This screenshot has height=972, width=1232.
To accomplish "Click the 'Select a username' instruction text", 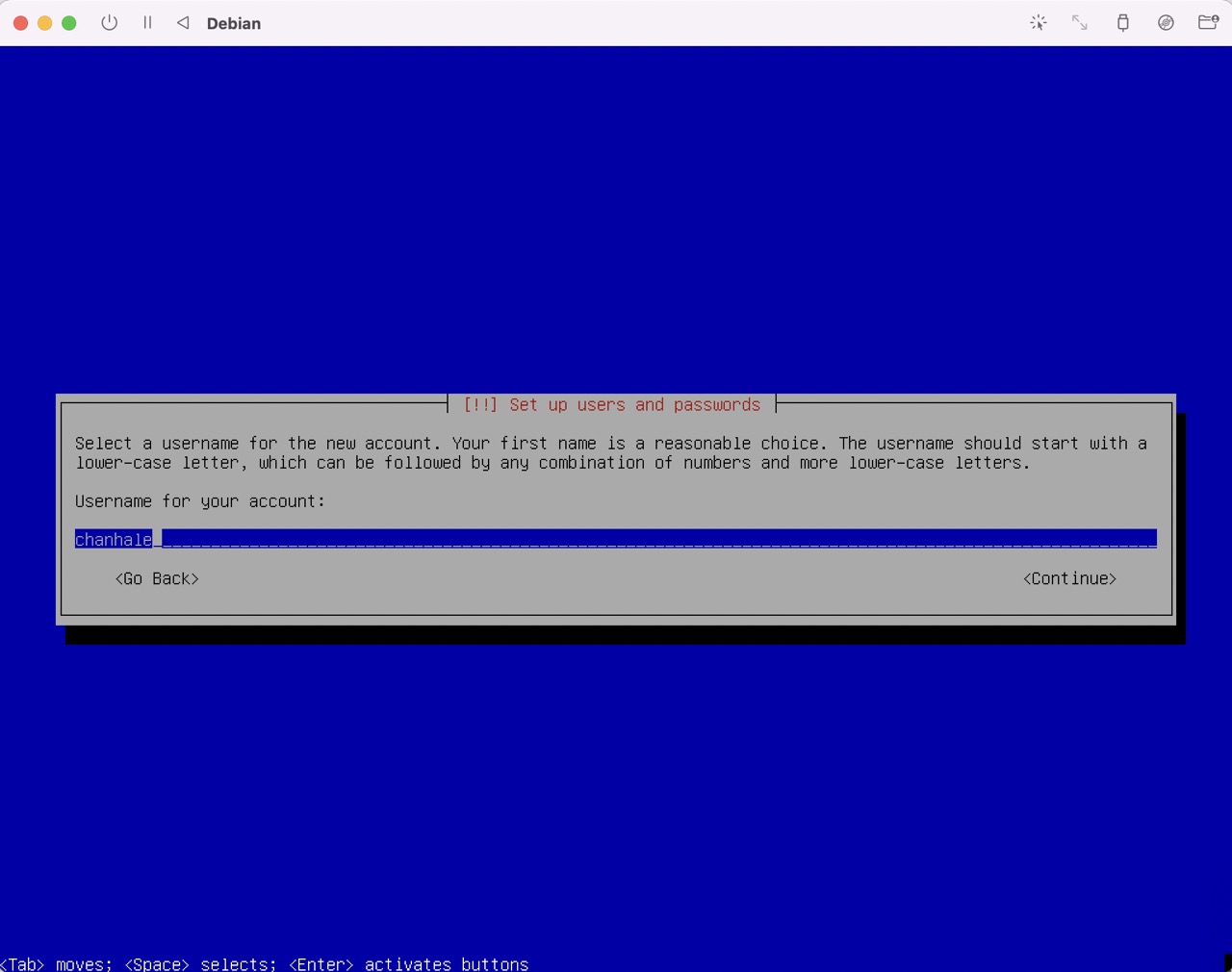I will click(611, 453).
